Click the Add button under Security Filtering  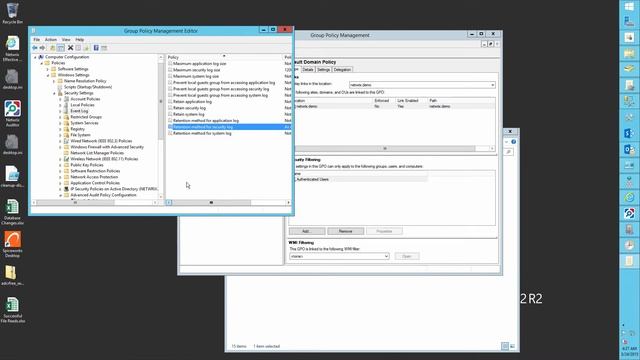307,231
